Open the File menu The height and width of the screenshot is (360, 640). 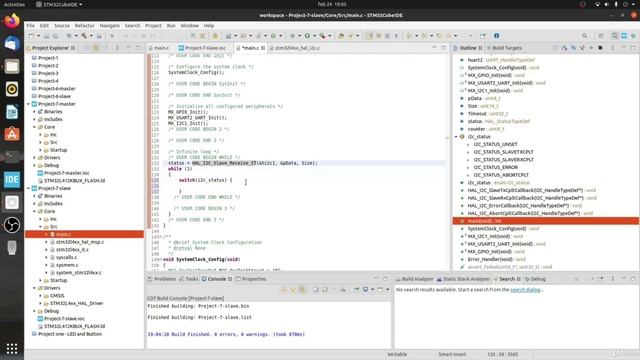click(x=31, y=25)
